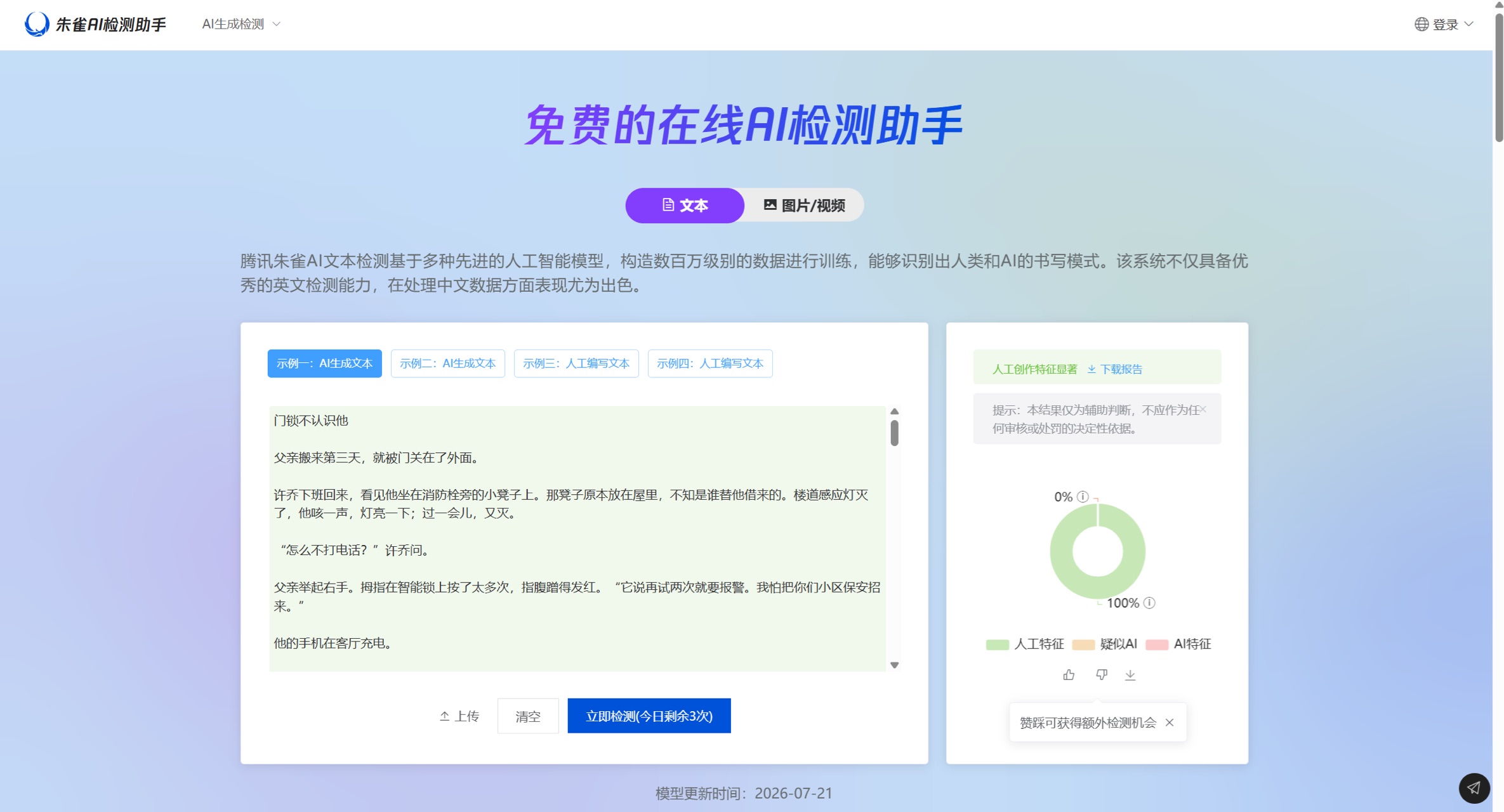Dismiss the 提示 notice with its close icon
The height and width of the screenshot is (812, 1504).
pos(1203,410)
